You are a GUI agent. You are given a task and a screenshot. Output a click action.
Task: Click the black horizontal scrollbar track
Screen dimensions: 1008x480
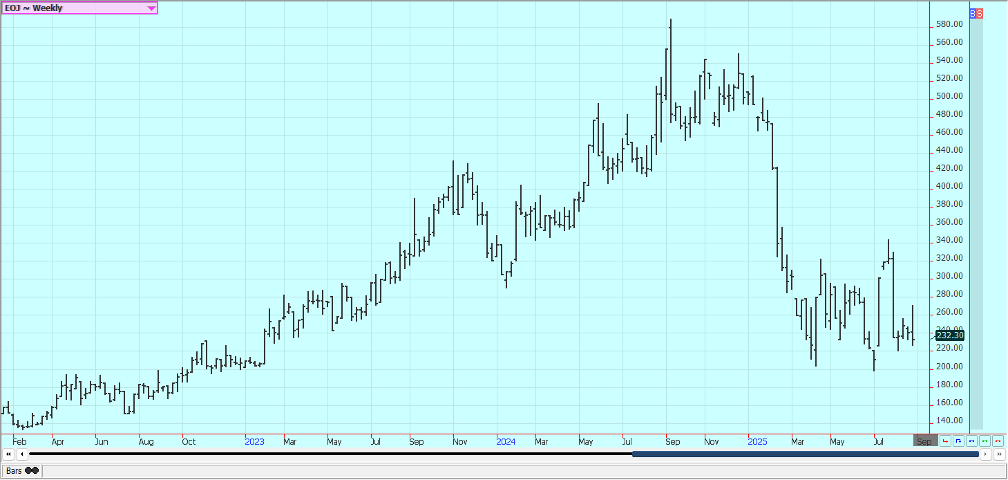(330, 454)
